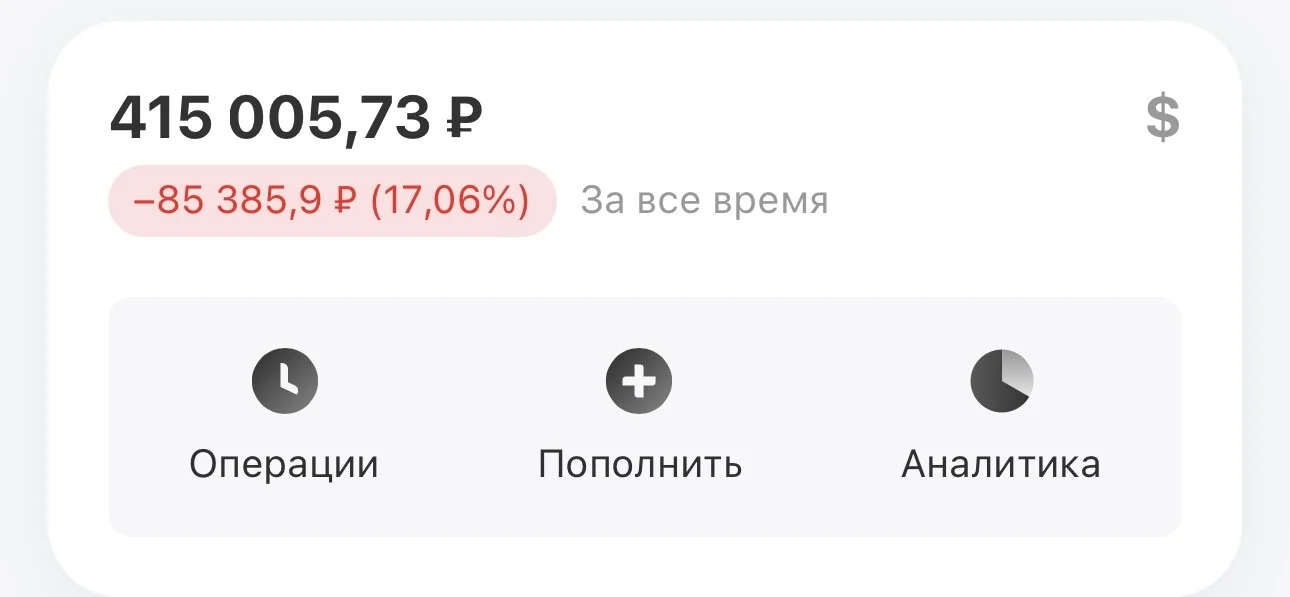Click the white card area below the balance
Viewport: 1290px width, 597px height.
click(x=645, y=266)
